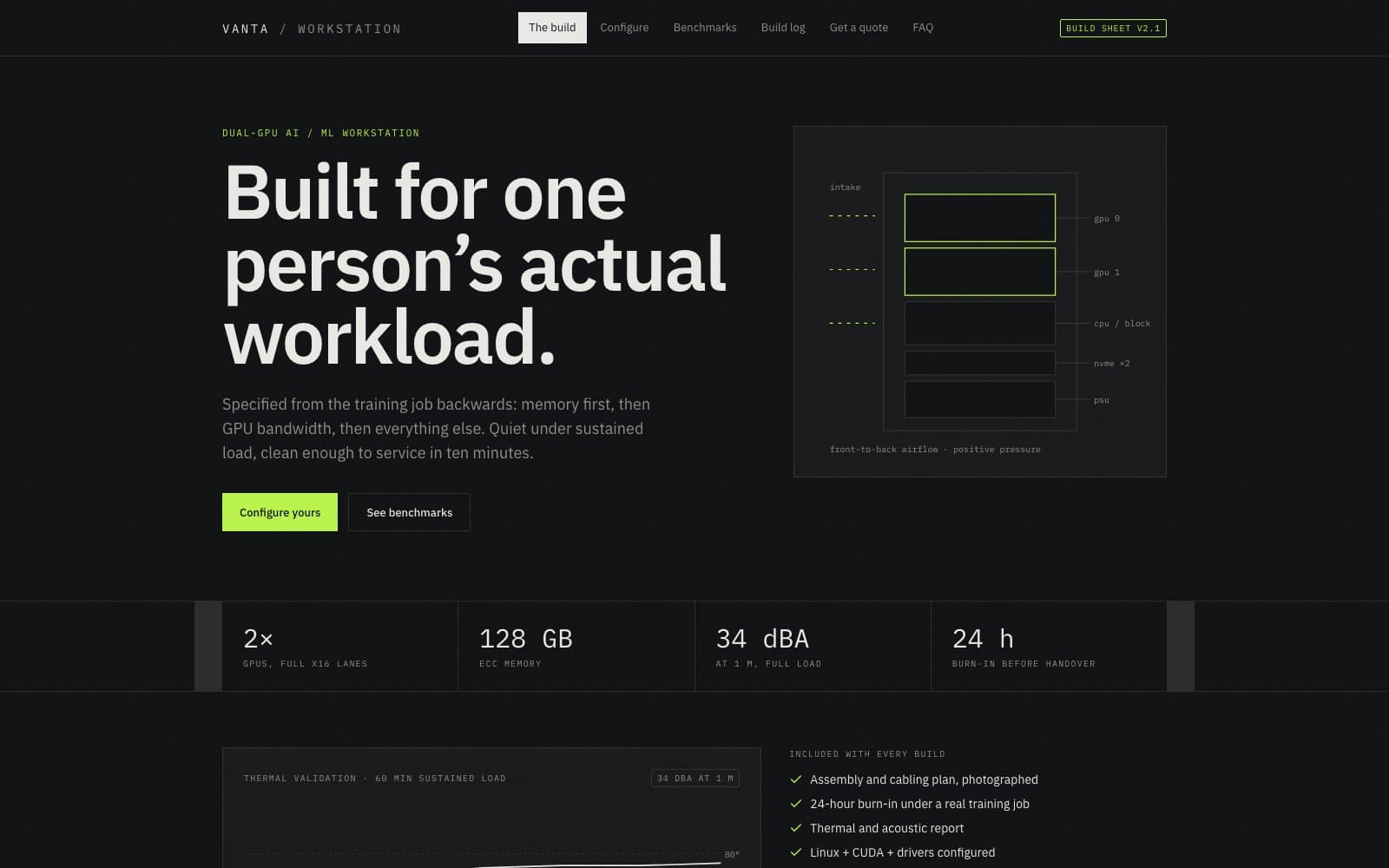This screenshot has width=1389, height=868.
Task: Select the gpu 1 block in diagram
Action: pos(979,272)
